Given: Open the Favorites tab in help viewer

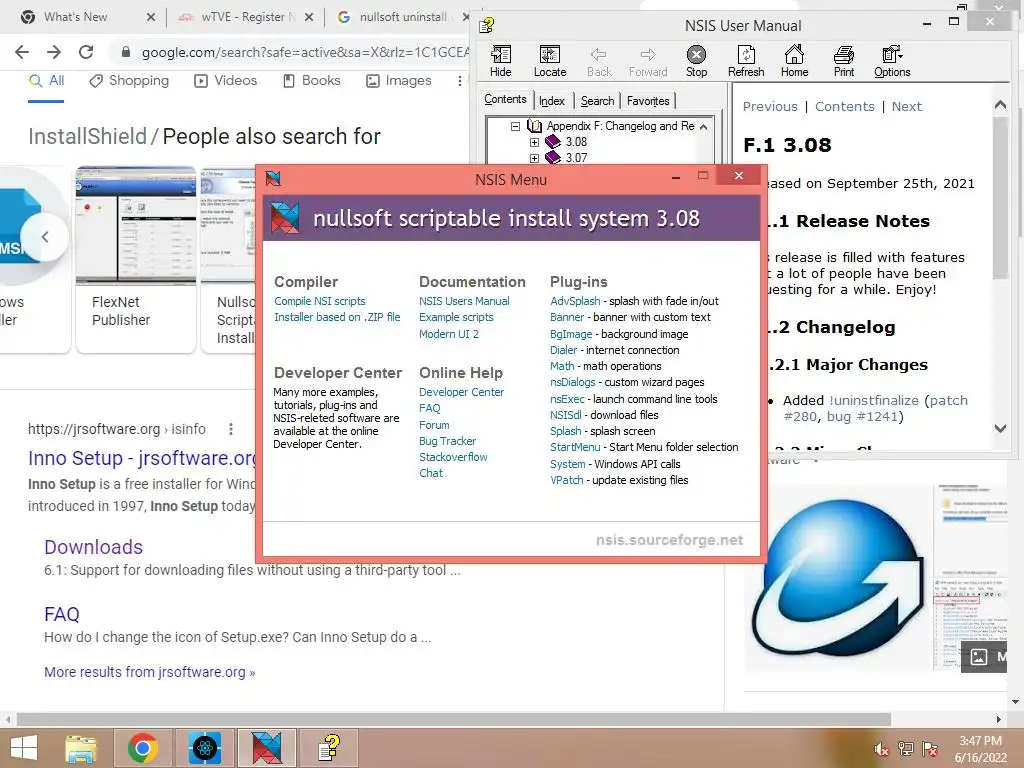Looking at the screenshot, I should click(648, 101).
